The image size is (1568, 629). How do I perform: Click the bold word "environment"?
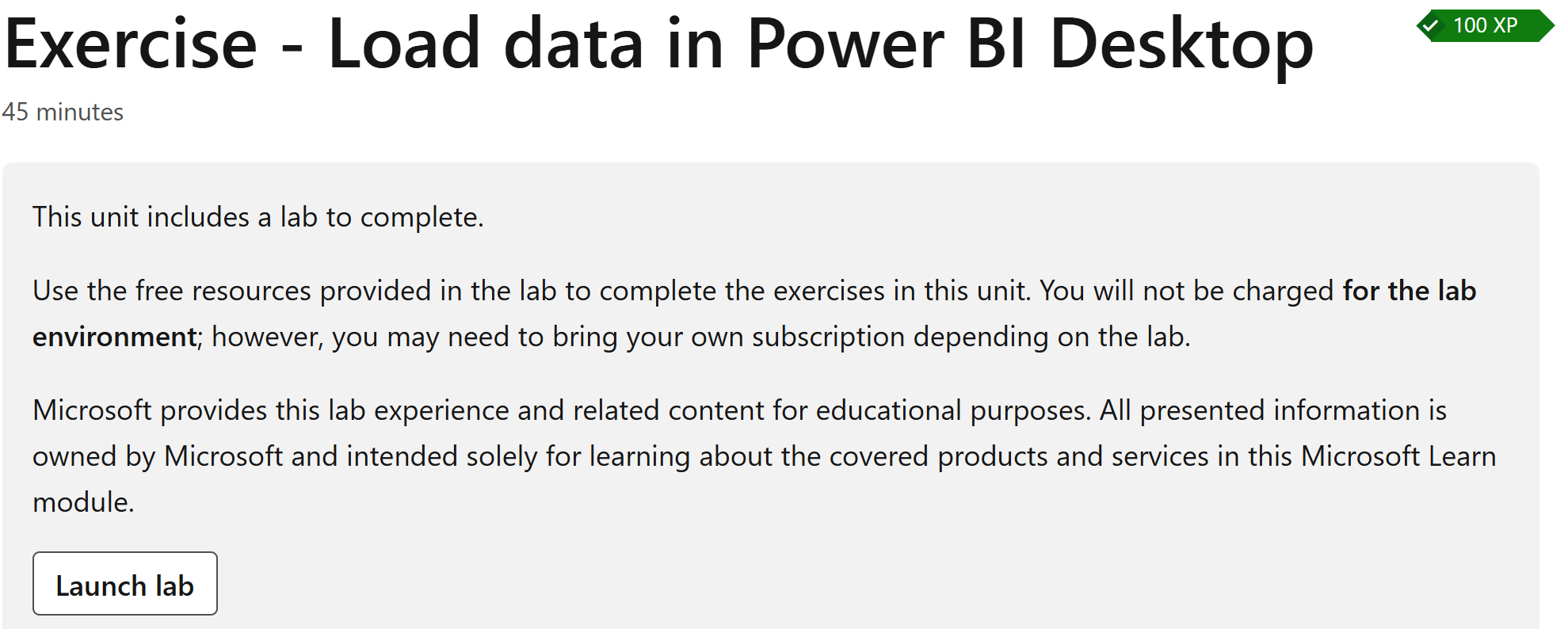click(115, 337)
